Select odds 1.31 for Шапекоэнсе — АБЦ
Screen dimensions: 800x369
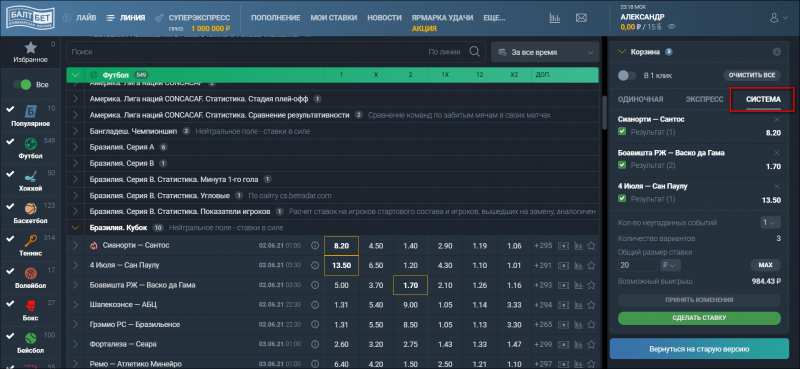coord(341,305)
